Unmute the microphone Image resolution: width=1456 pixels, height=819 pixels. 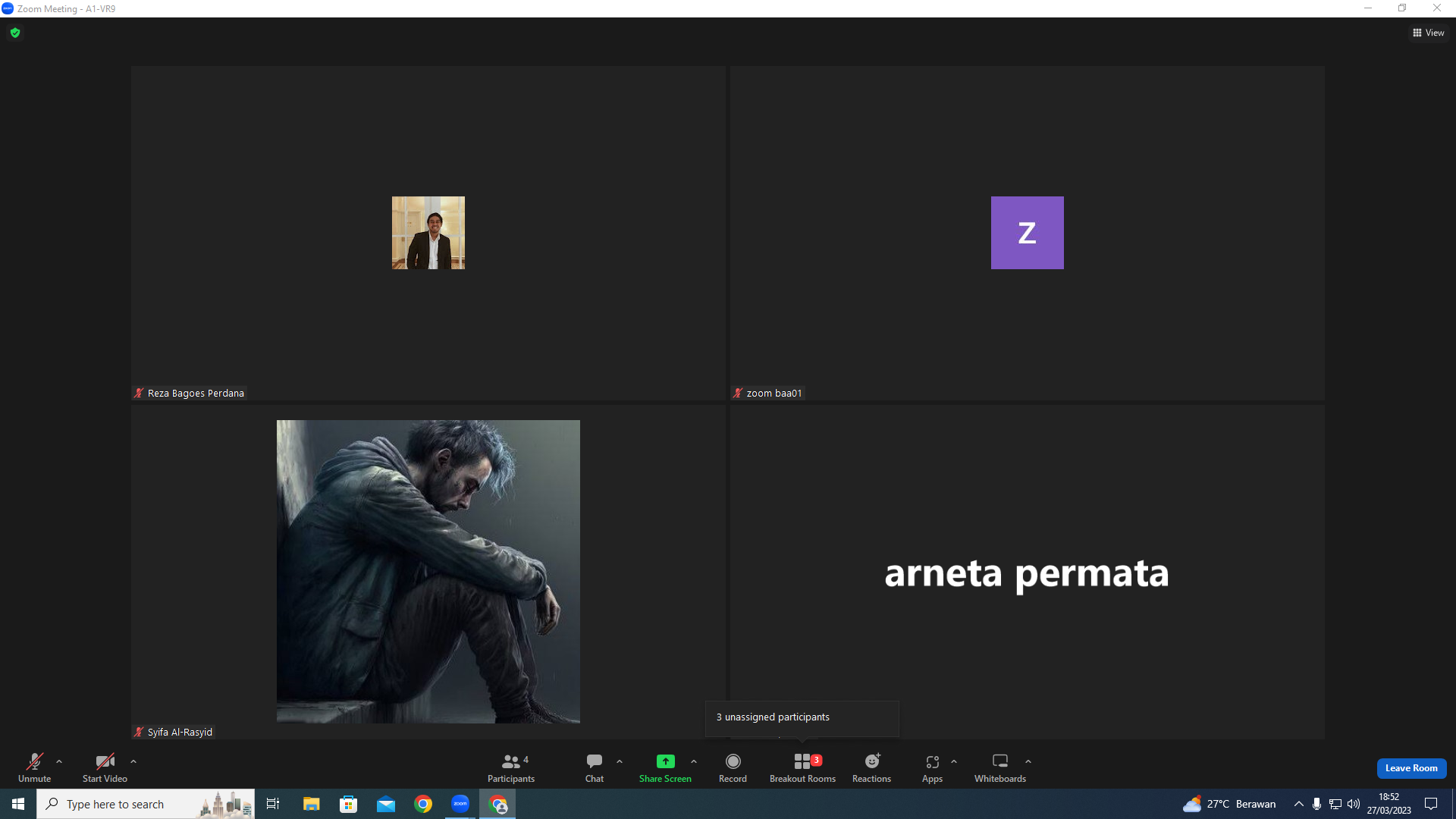[34, 767]
